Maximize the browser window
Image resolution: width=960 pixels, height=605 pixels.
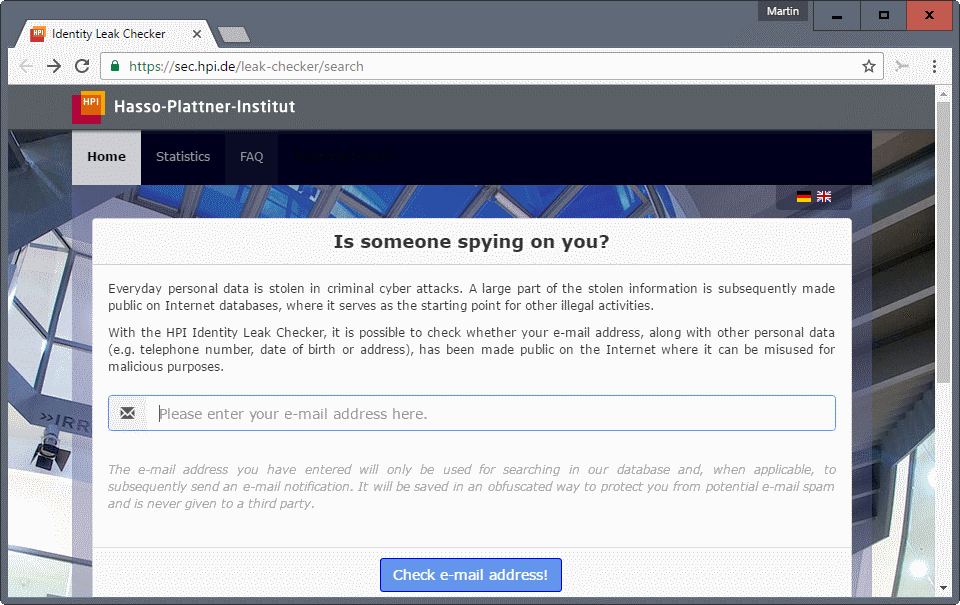(883, 15)
